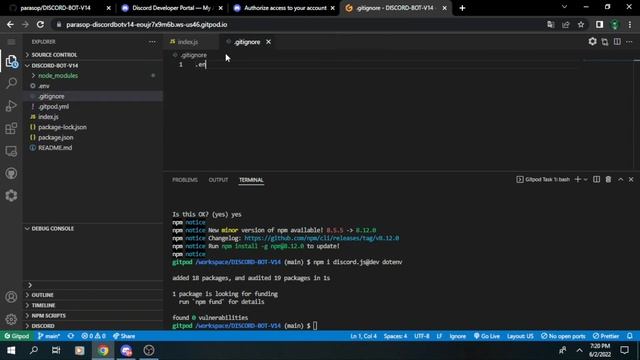640x360 pixels.
Task: Open Run and Debug view
Action: pos(11,106)
